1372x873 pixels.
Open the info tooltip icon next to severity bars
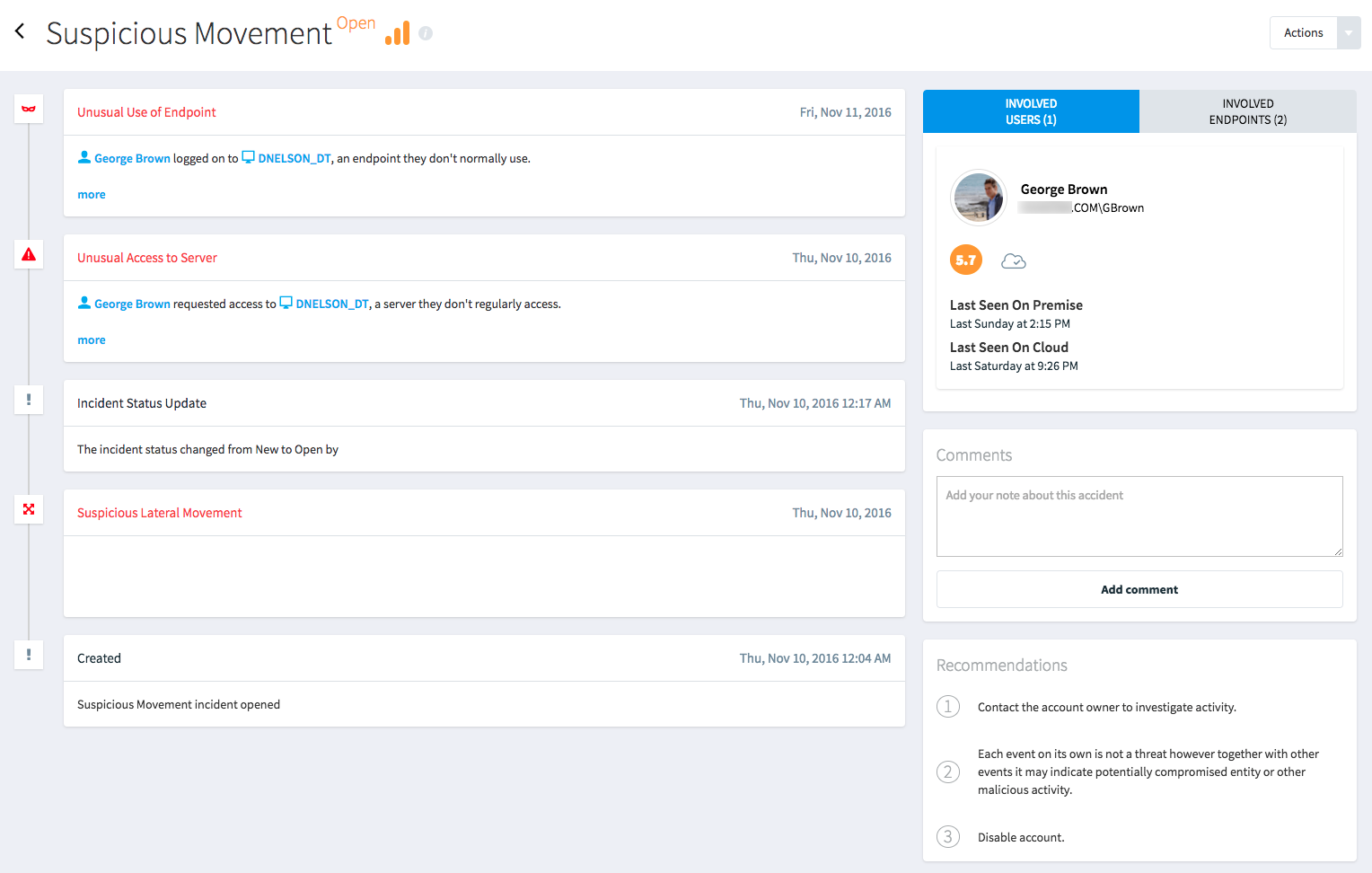426,33
